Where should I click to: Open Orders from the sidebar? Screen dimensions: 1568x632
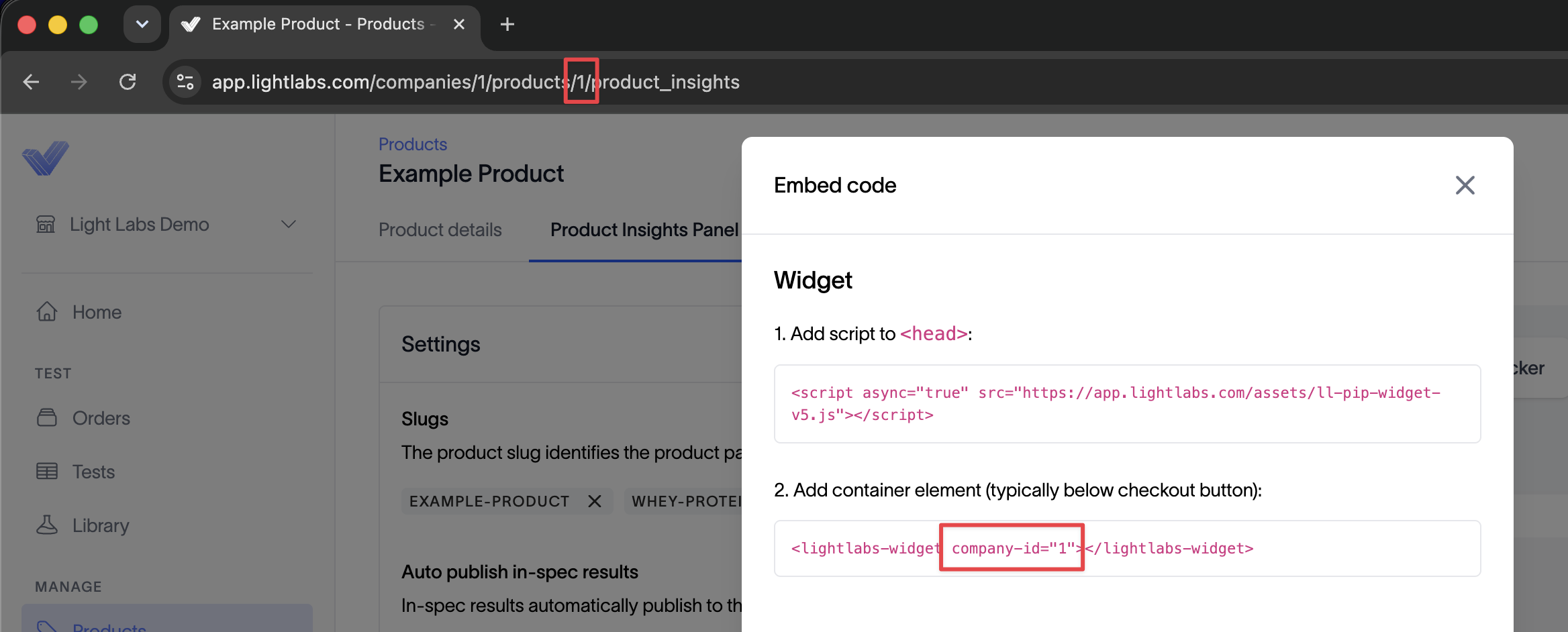click(x=101, y=418)
